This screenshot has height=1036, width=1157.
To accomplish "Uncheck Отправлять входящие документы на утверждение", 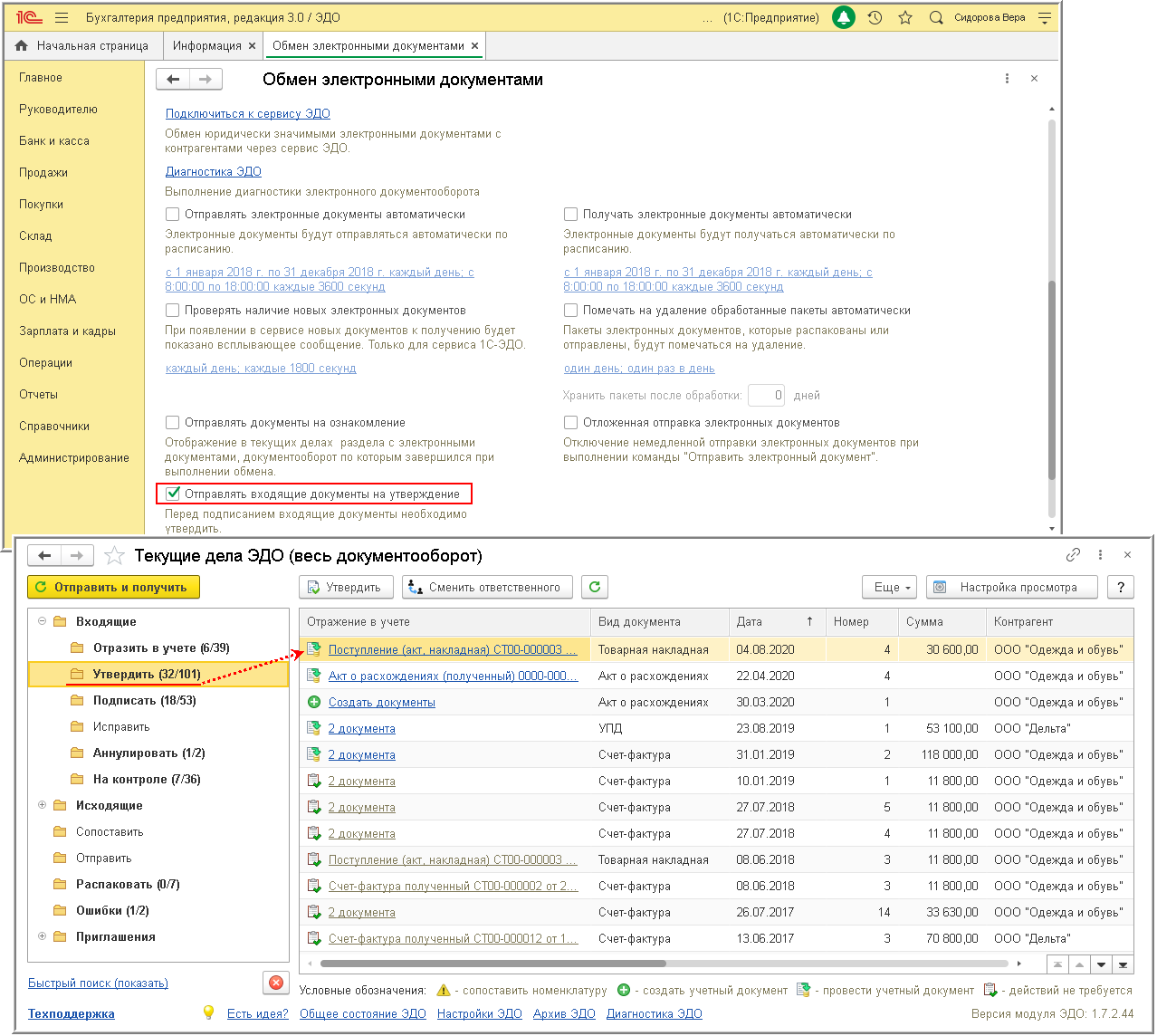I will point(173,494).
